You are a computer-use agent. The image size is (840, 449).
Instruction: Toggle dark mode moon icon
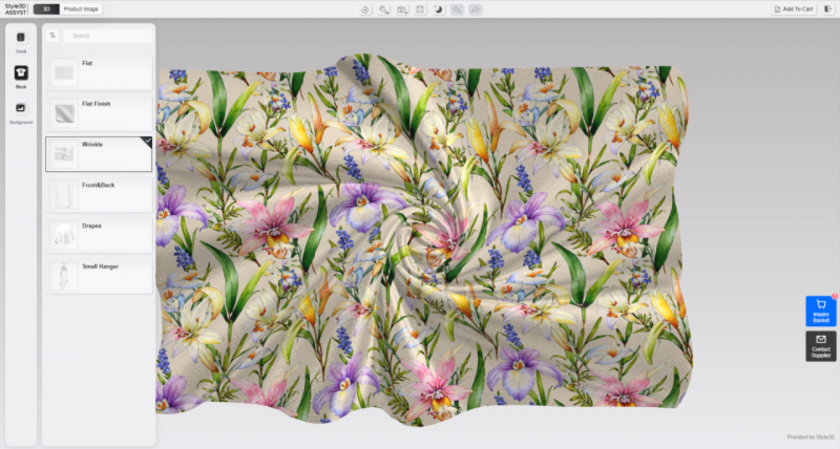[x=438, y=9]
